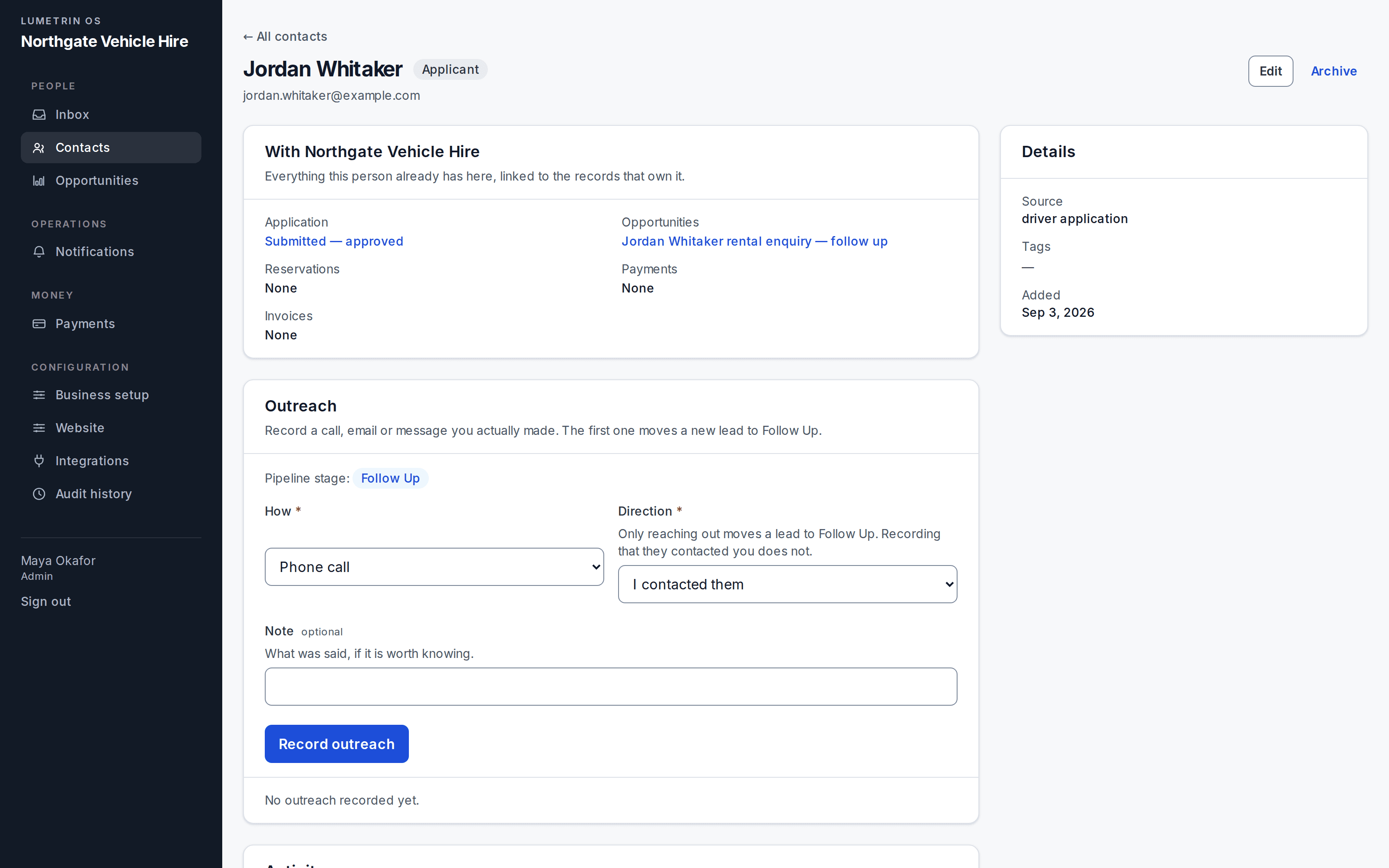Click the 'No outreach recorded yet.' text

click(x=342, y=800)
